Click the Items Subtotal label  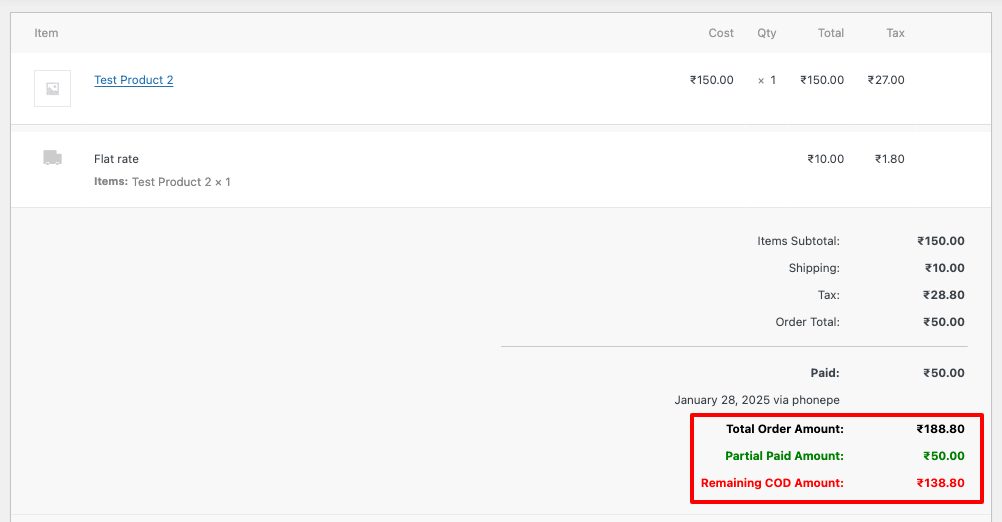[x=798, y=241]
